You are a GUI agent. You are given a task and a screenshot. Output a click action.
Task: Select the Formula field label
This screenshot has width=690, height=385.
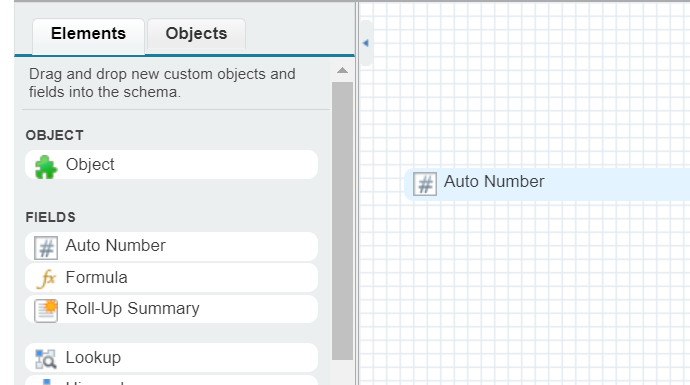[x=96, y=278]
